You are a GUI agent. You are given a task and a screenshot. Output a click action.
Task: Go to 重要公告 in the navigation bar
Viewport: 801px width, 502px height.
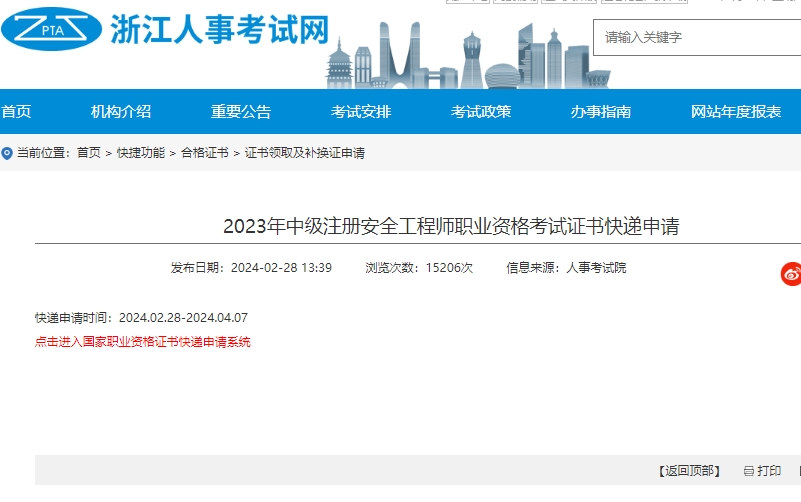(241, 112)
